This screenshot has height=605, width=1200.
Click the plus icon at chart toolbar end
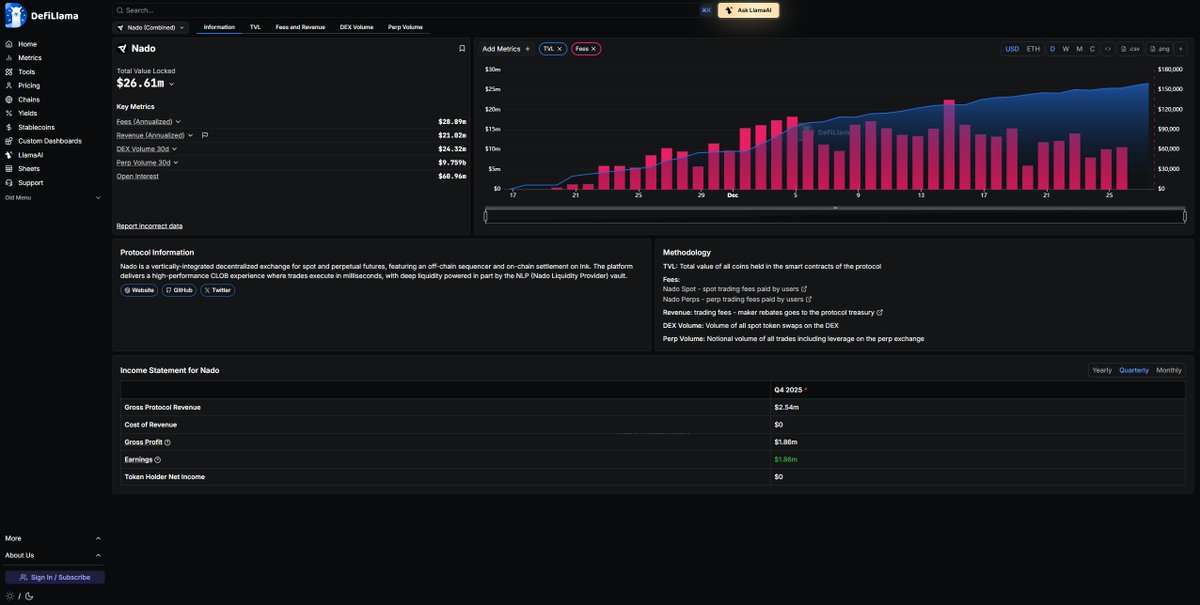(x=1180, y=48)
